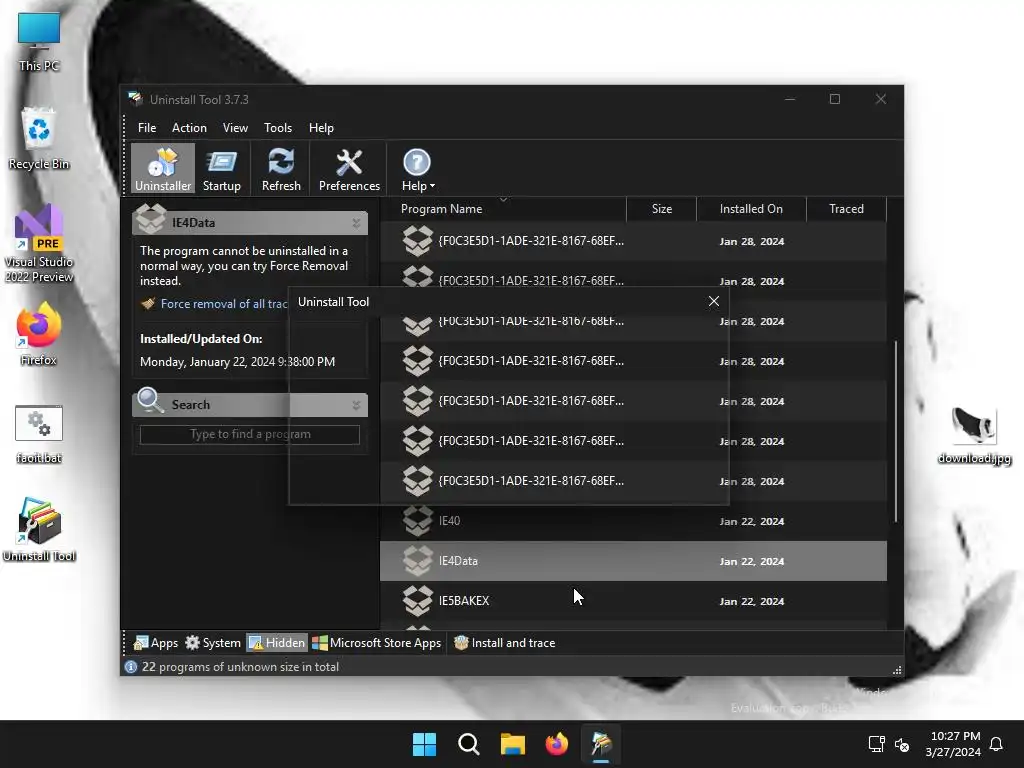Open taskbar Search
The image size is (1024, 768).
pyautogui.click(x=468, y=744)
